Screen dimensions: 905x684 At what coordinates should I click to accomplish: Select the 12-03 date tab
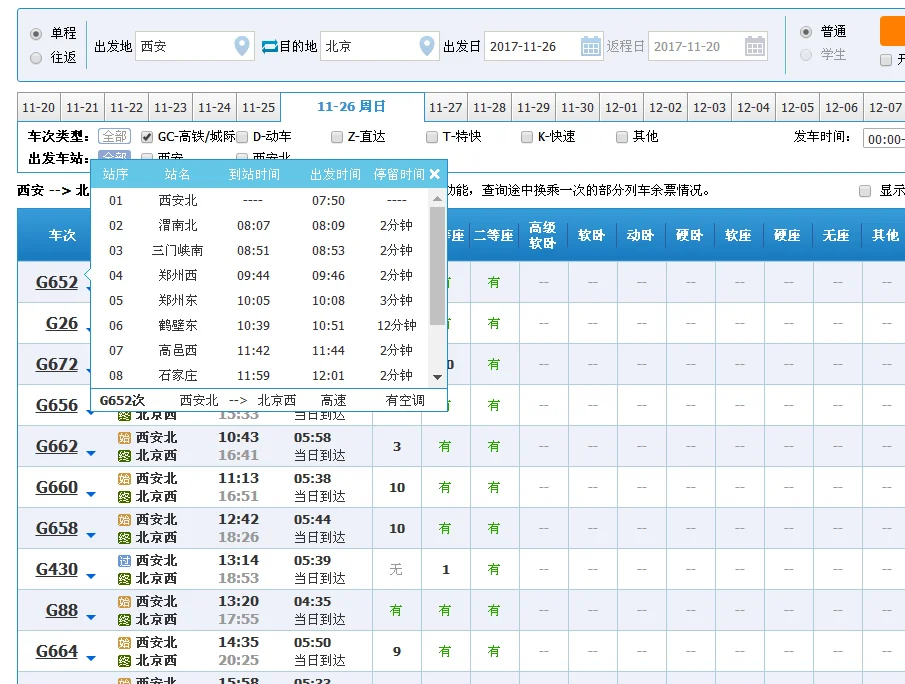709,105
